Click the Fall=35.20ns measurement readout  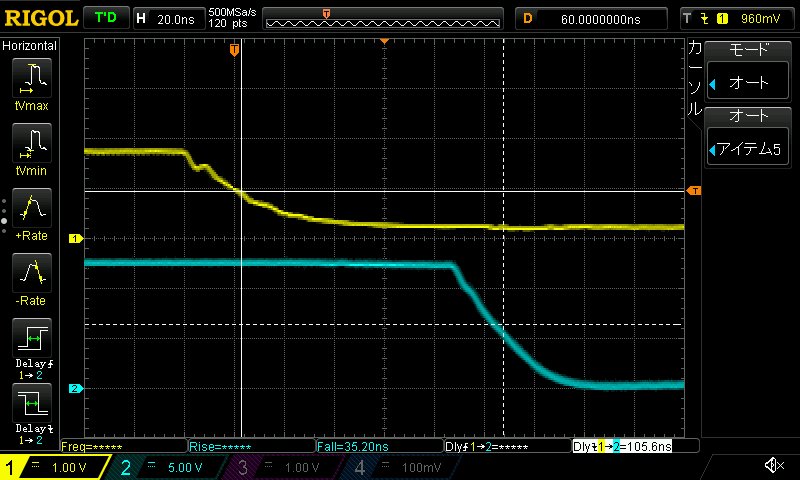click(380, 446)
